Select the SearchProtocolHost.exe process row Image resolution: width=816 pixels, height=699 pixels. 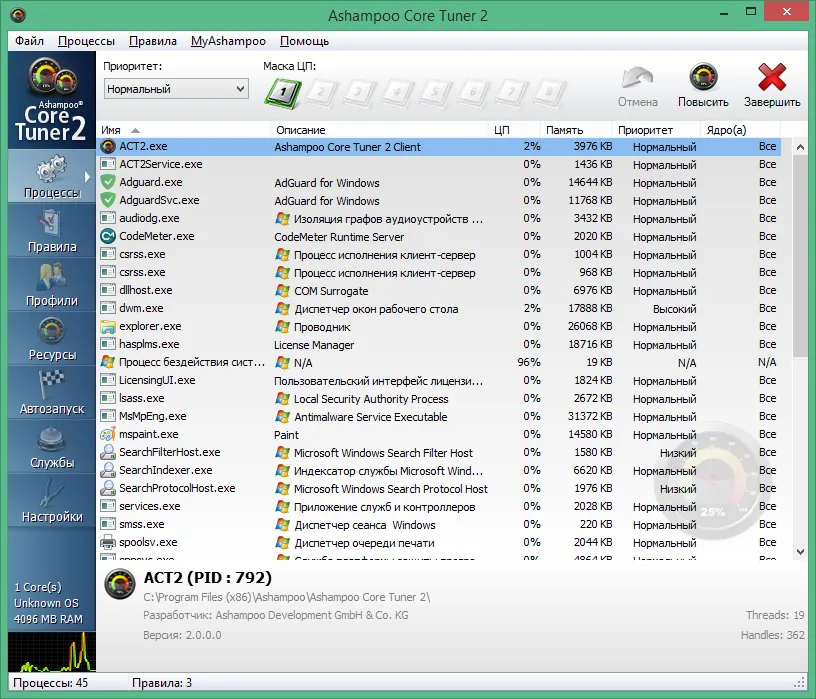pyautogui.click(x=439, y=489)
